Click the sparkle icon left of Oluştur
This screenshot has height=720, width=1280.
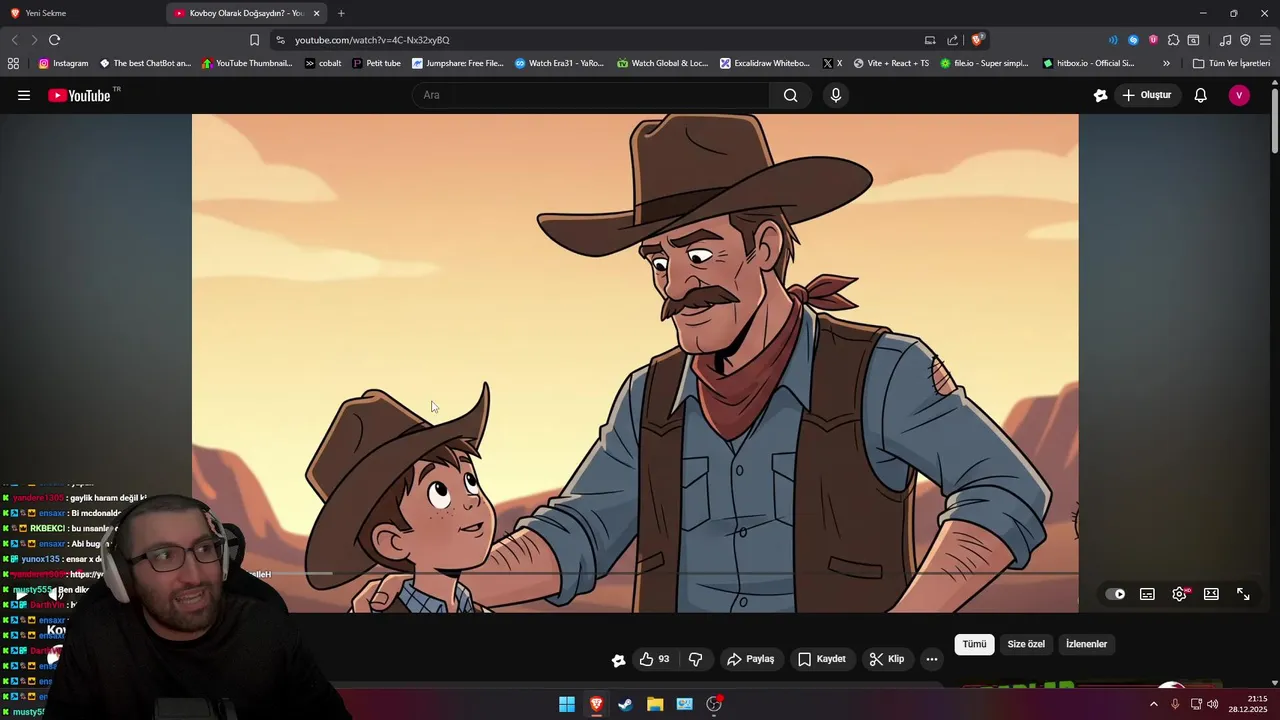click(x=1100, y=95)
